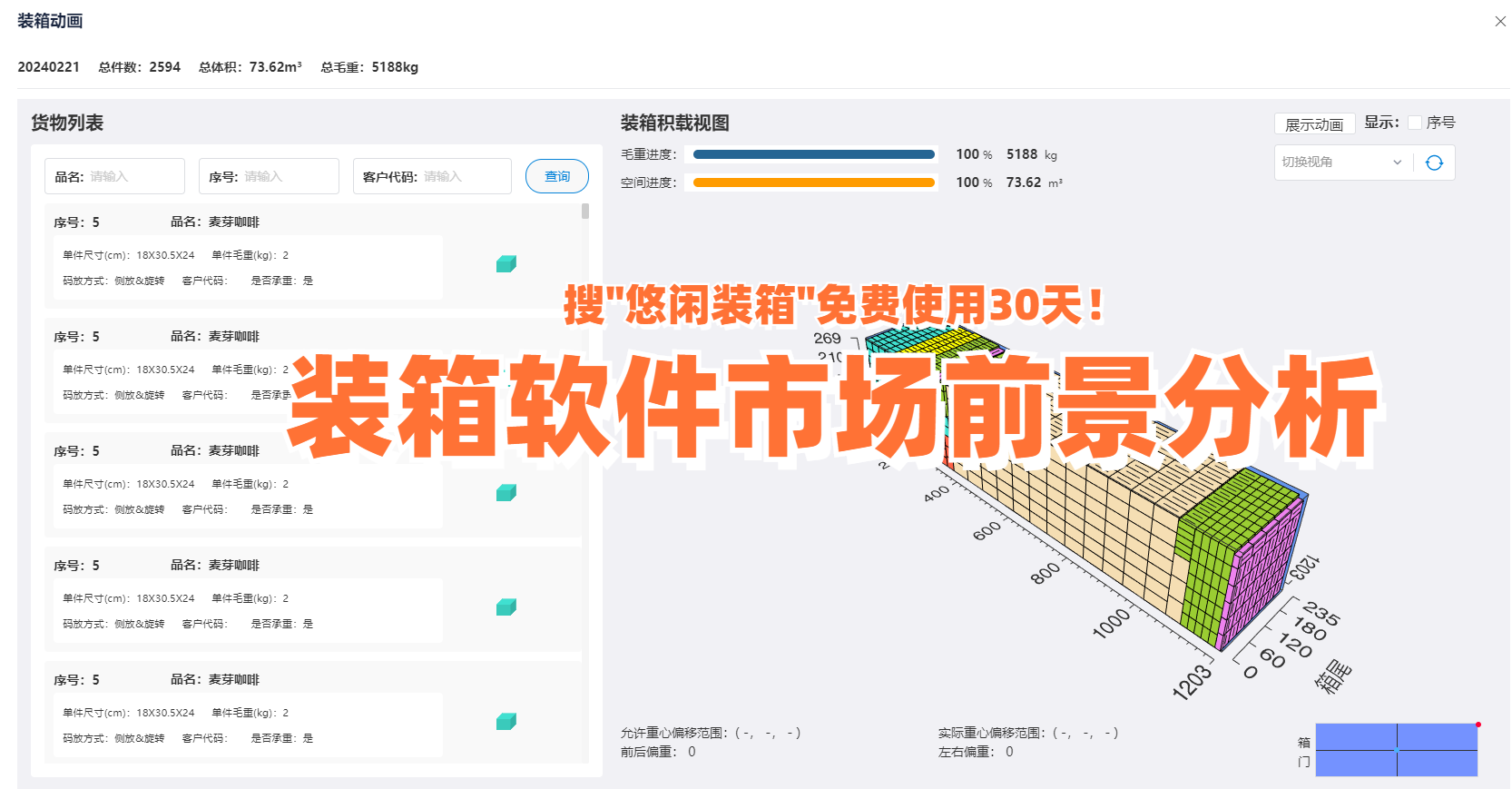Image resolution: width=1512 pixels, height=789 pixels.
Task: Click the refresh view icon
Action: (x=1434, y=163)
